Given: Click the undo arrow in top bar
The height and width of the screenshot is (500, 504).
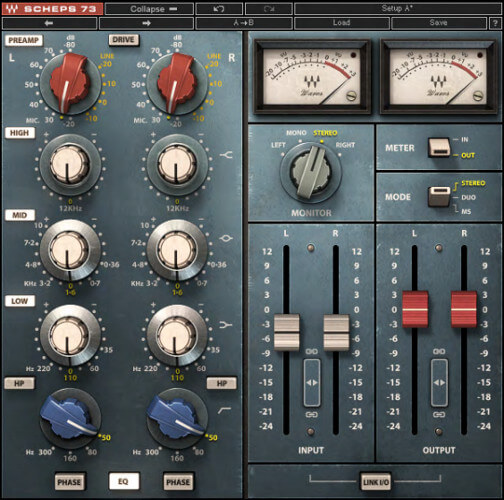Looking at the screenshot, I should coord(219,9).
